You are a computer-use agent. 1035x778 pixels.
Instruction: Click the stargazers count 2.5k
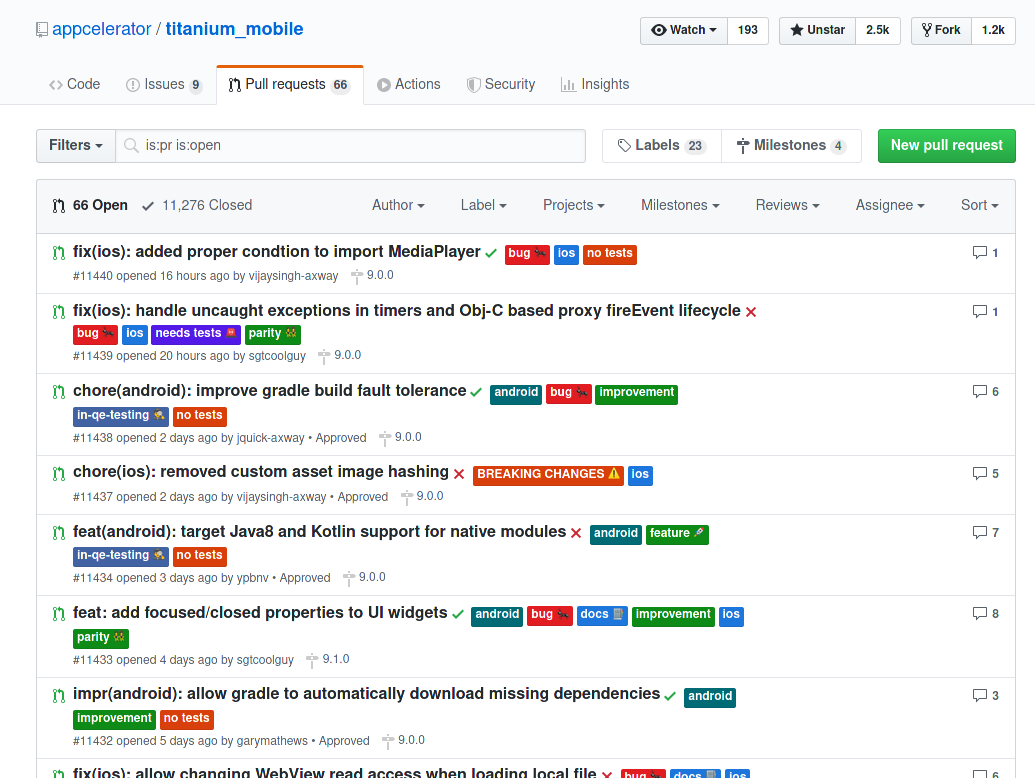(878, 30)
